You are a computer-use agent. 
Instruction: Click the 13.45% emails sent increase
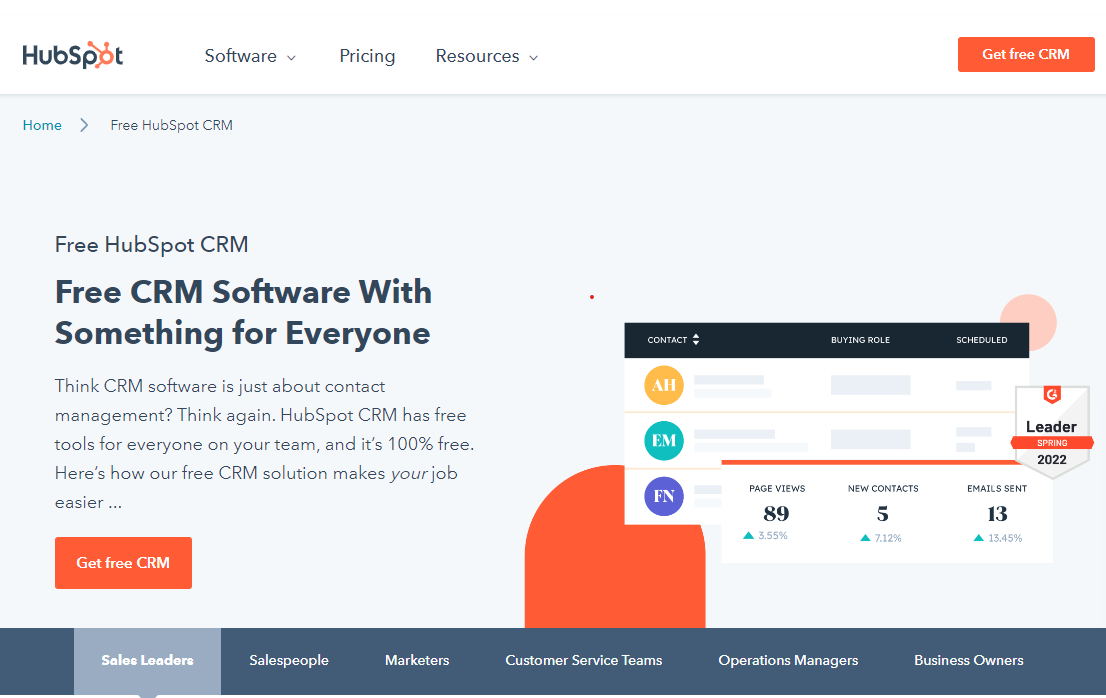(x=997, y=538)
